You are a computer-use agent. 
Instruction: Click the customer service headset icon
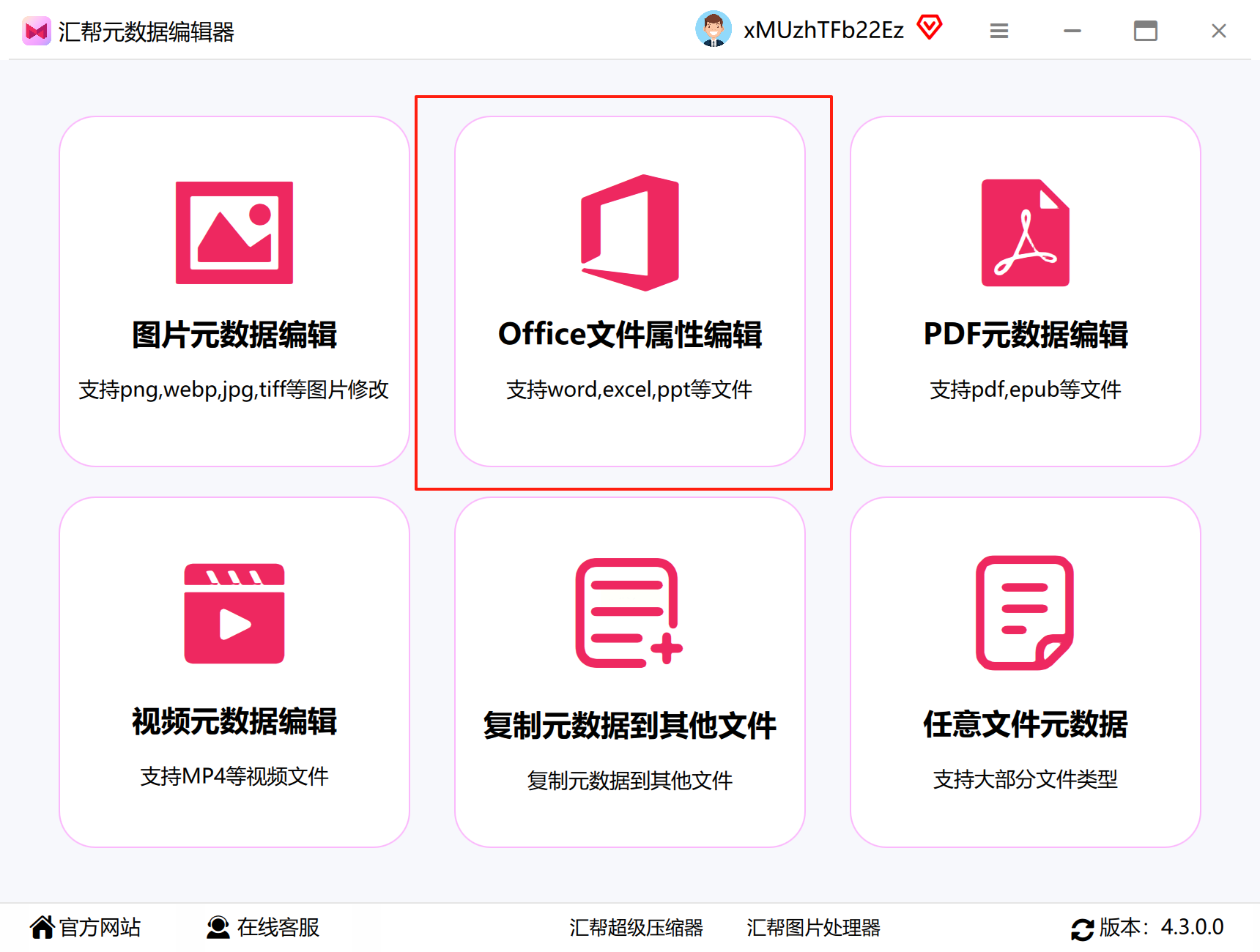click(218, 927)
